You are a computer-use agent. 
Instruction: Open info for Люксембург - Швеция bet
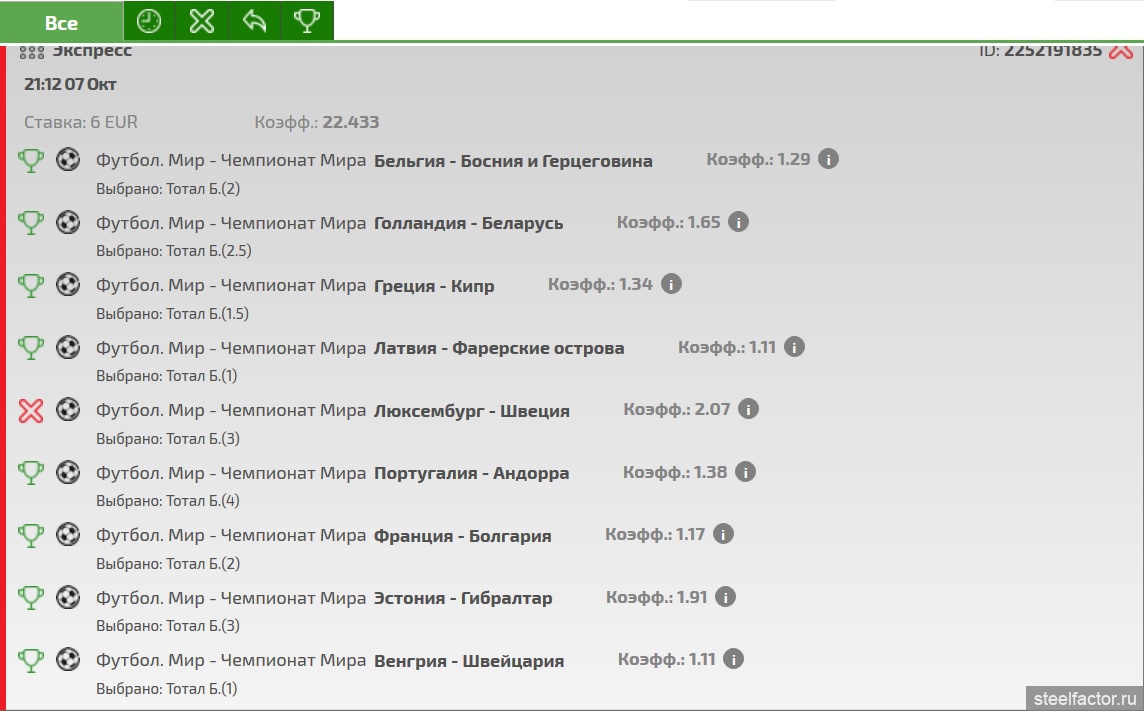click(748, 409)
